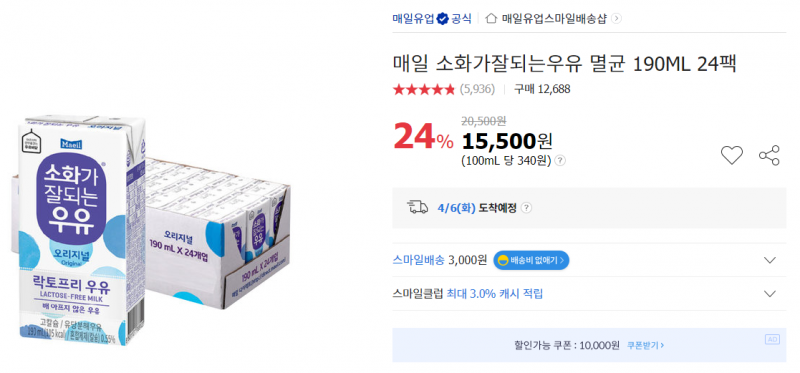Click the blue verified badge by 매일유업

tap(442, 19)
